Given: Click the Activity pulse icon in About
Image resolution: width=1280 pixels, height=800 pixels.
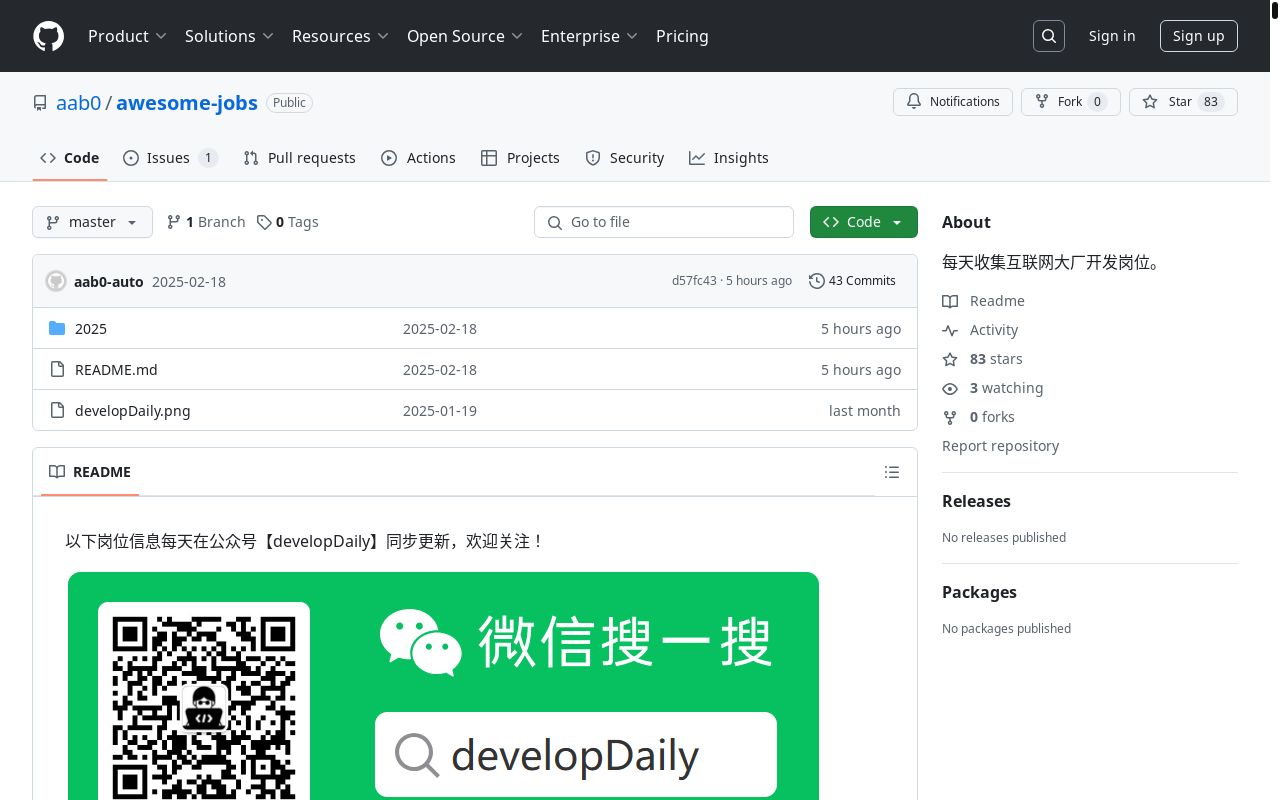Looking at the screenshot, I should [950, 330].
